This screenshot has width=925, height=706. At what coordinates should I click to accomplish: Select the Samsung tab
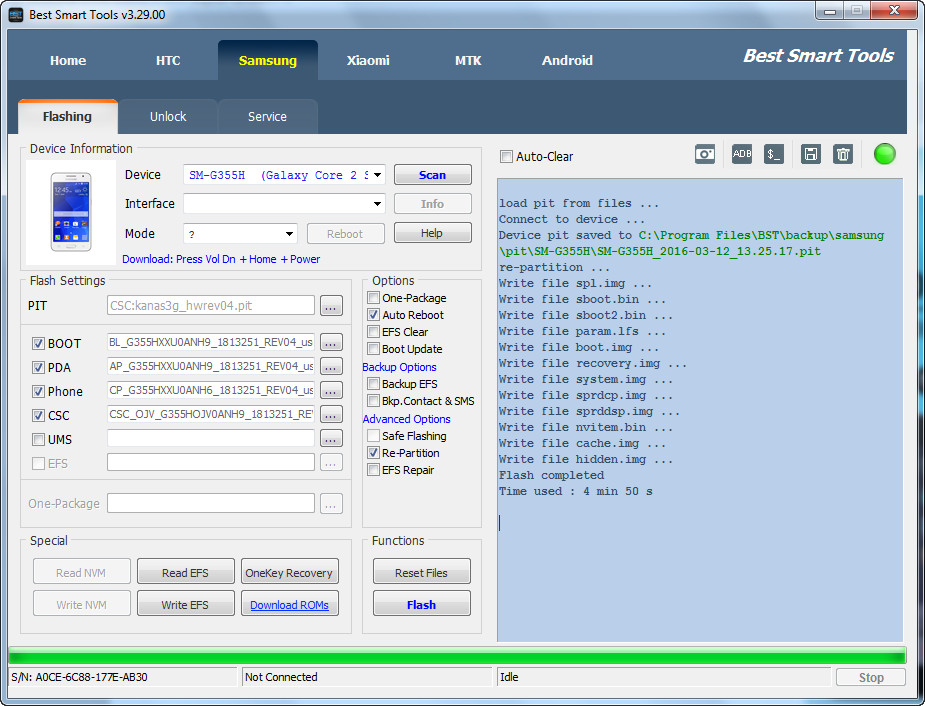pos(268,60)
